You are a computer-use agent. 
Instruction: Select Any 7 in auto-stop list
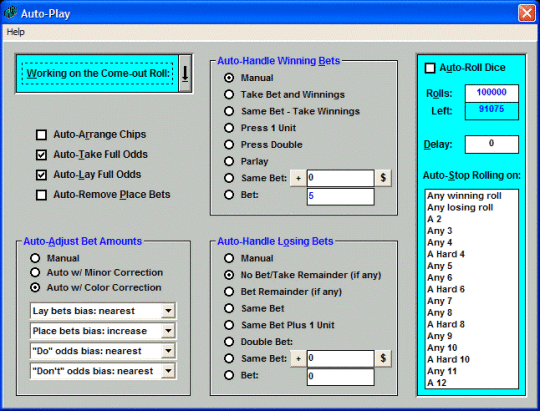pos(471,301)
